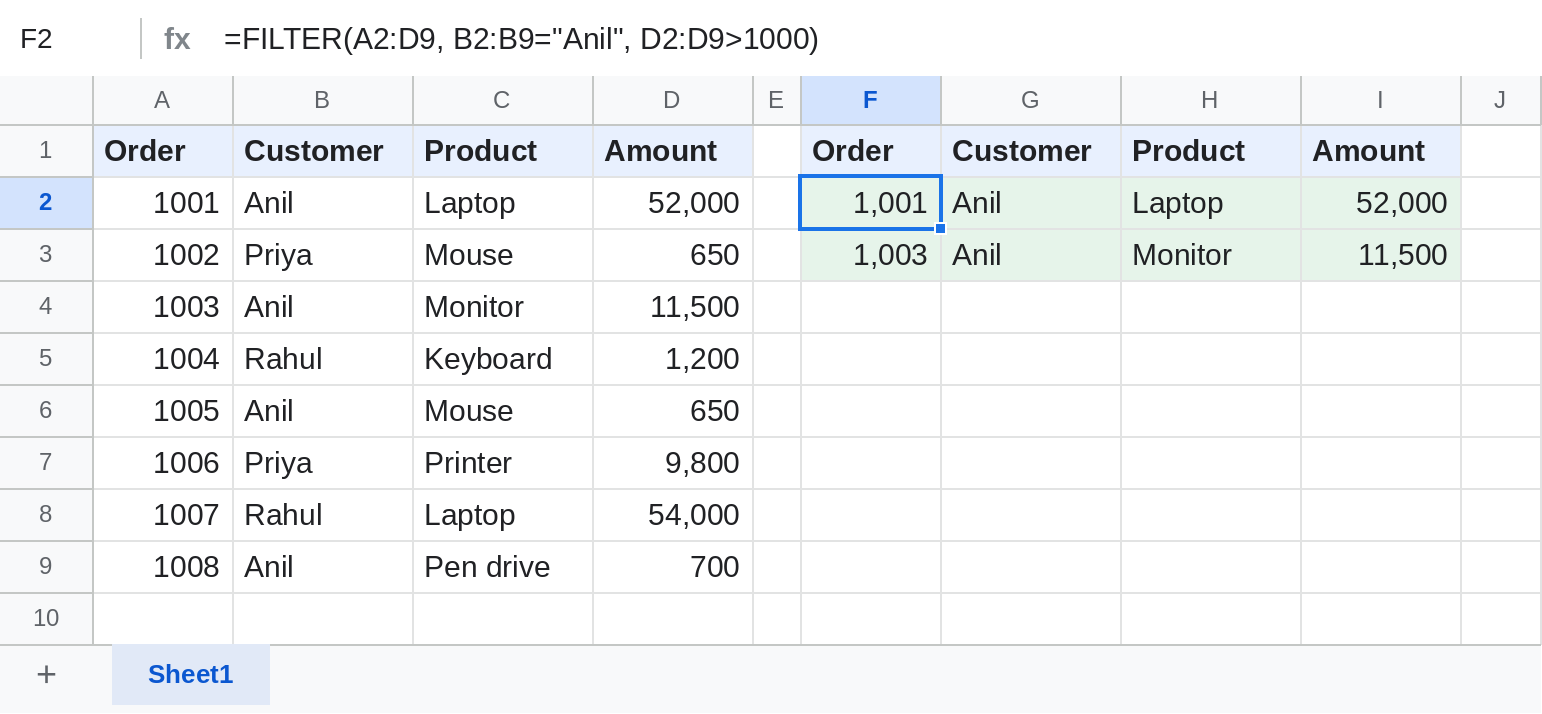Viewport: 1542px width, 714px height.
Task: Select row 4 header
Action: pos(46,307)
